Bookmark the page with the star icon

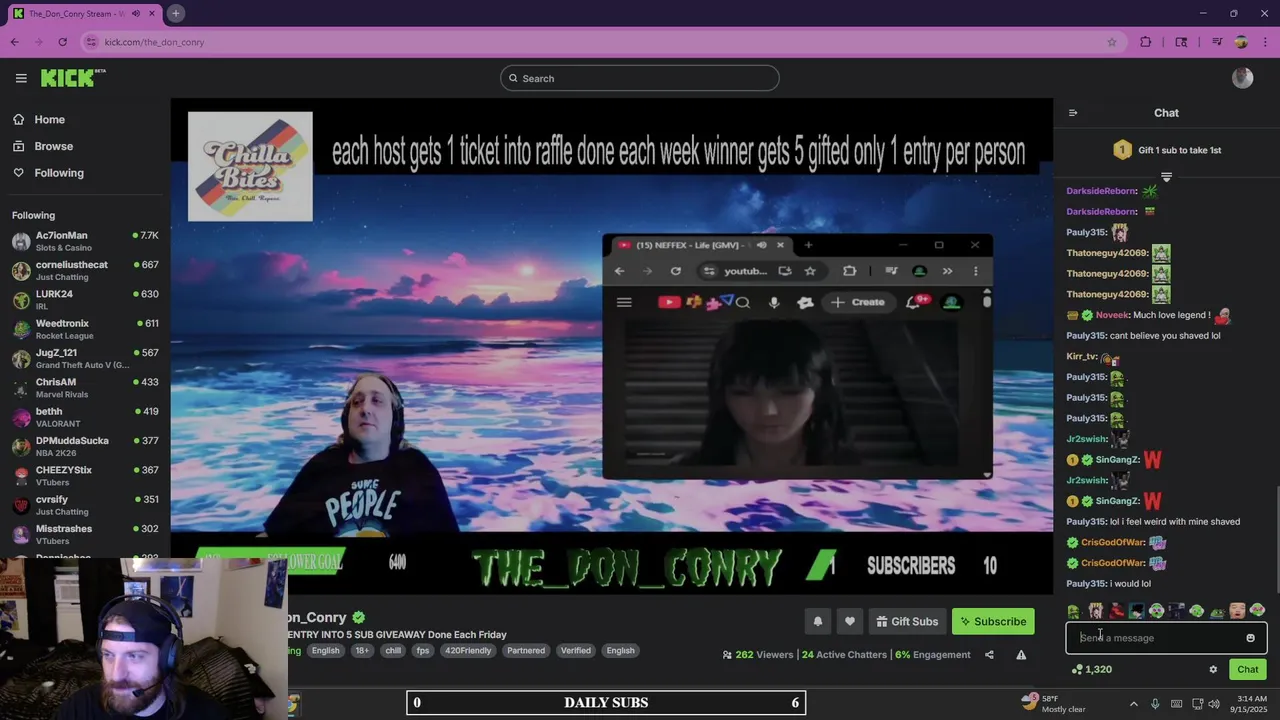click(1111, 42)
